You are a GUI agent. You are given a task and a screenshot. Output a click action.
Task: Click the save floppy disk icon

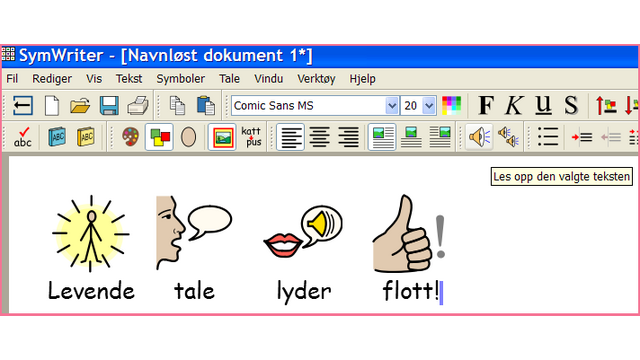coord(109,106)
